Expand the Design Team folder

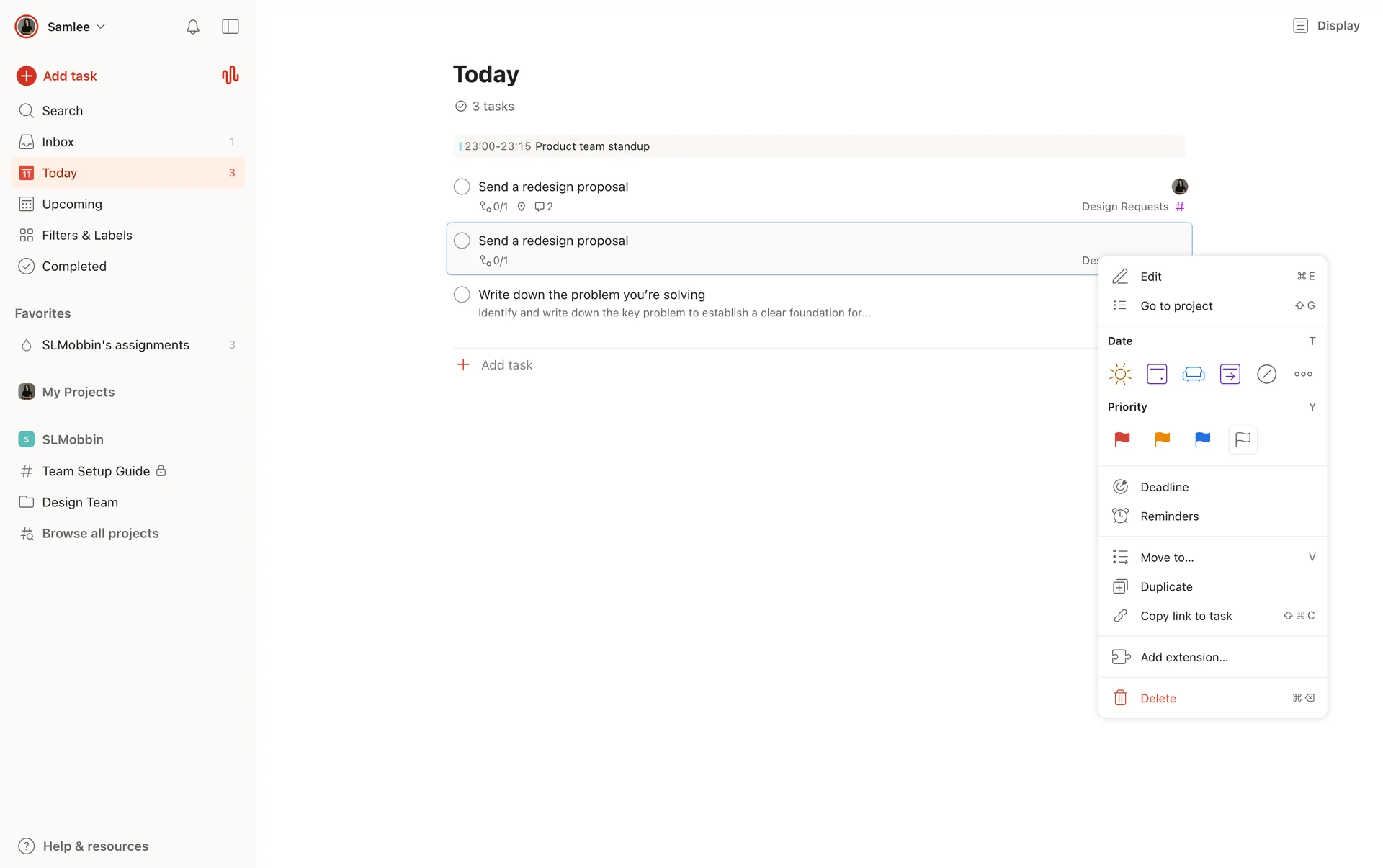tap(80, 502)
